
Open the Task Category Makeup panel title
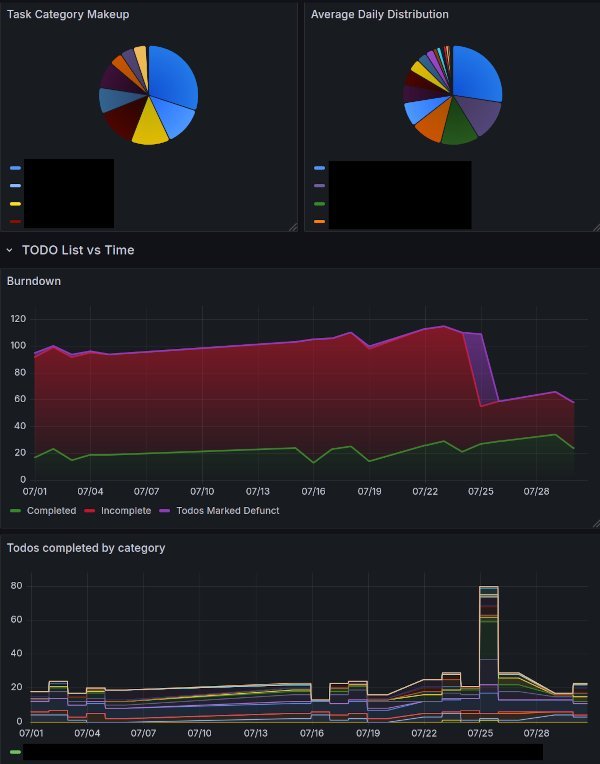coord(68,15)
